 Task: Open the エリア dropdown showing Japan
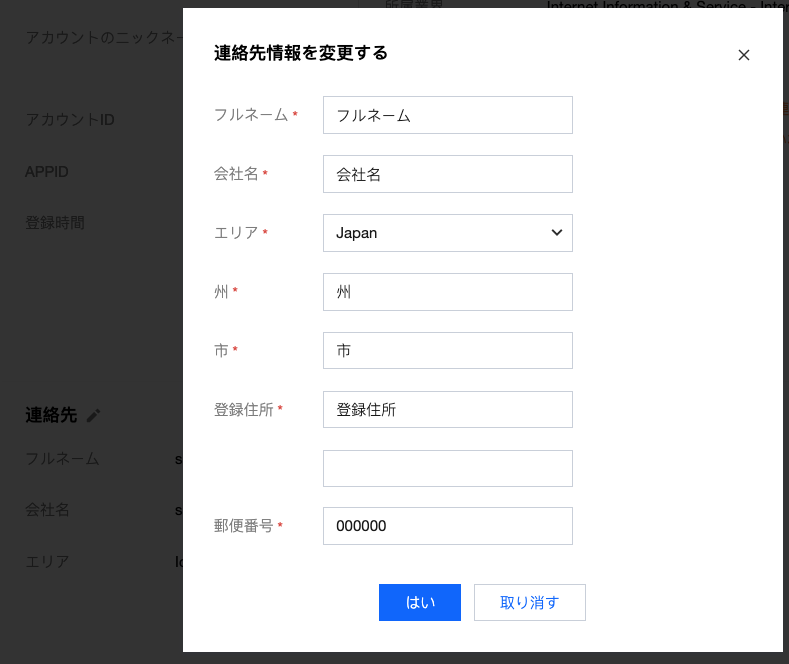[x=447, y=233]
